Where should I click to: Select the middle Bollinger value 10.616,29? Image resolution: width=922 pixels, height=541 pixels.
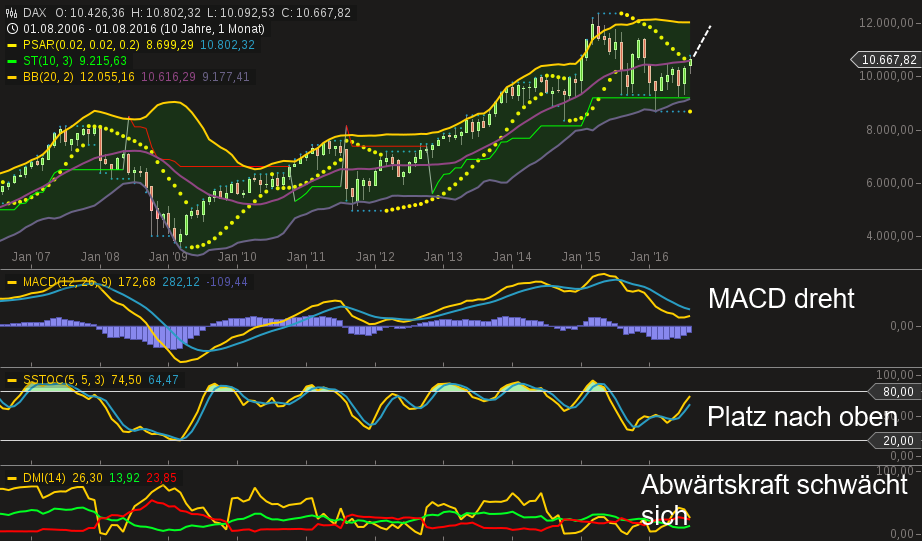click(169, 76)
